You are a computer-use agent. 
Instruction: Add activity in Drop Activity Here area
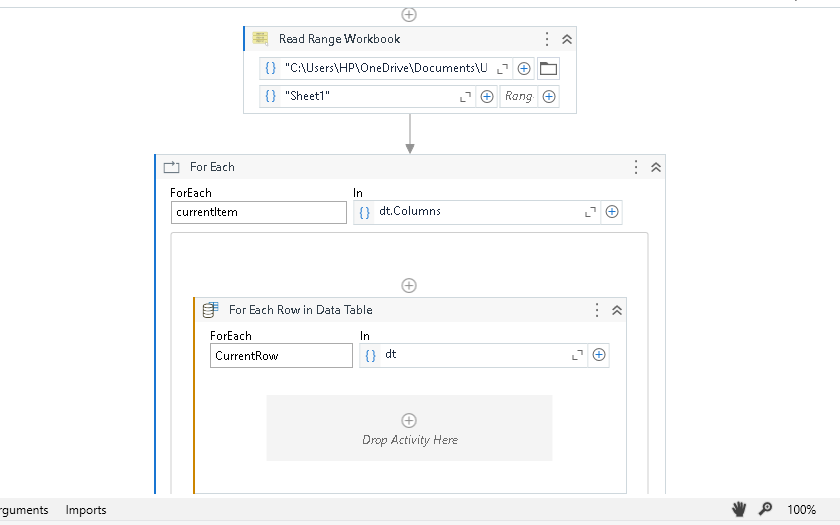408,421
